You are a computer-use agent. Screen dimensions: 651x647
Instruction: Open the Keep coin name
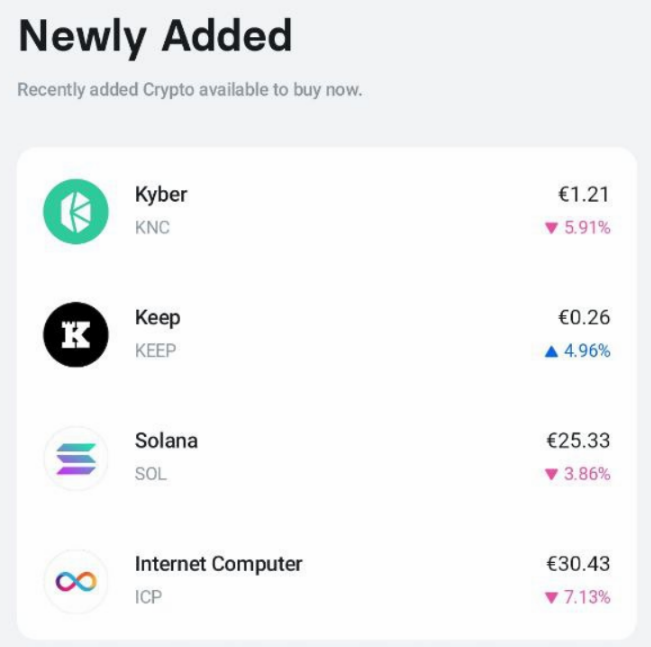pos(158,318)
